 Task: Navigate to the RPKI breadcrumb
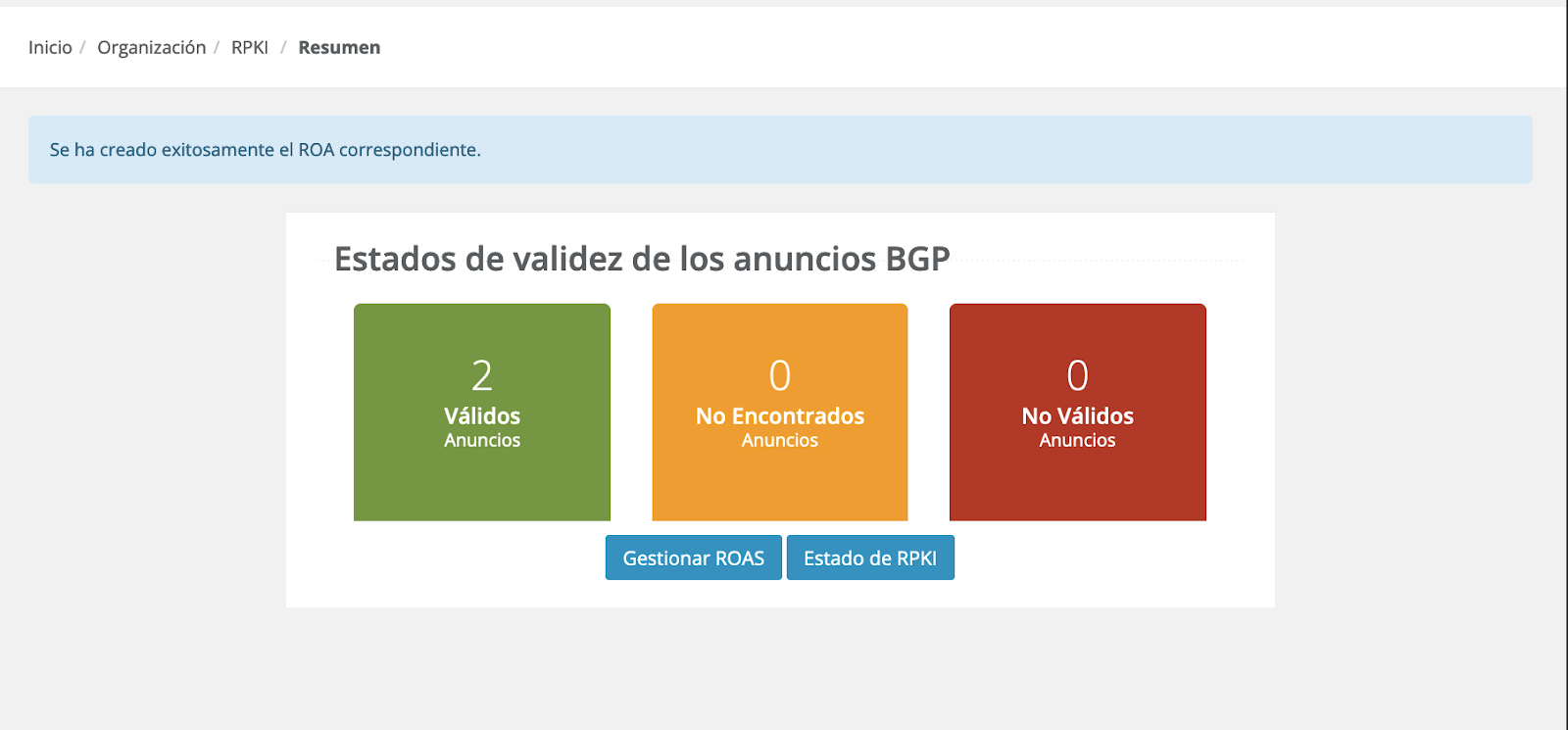249,47
